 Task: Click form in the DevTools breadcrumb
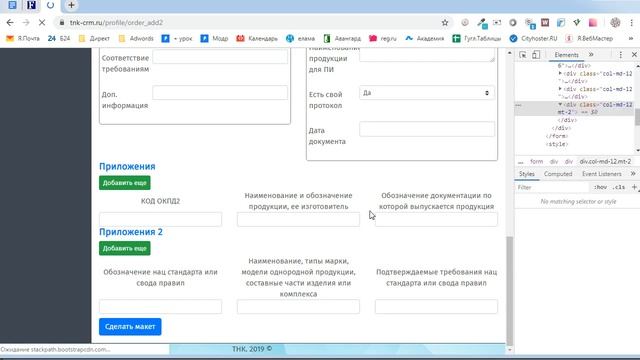click(x=536, y=162)
